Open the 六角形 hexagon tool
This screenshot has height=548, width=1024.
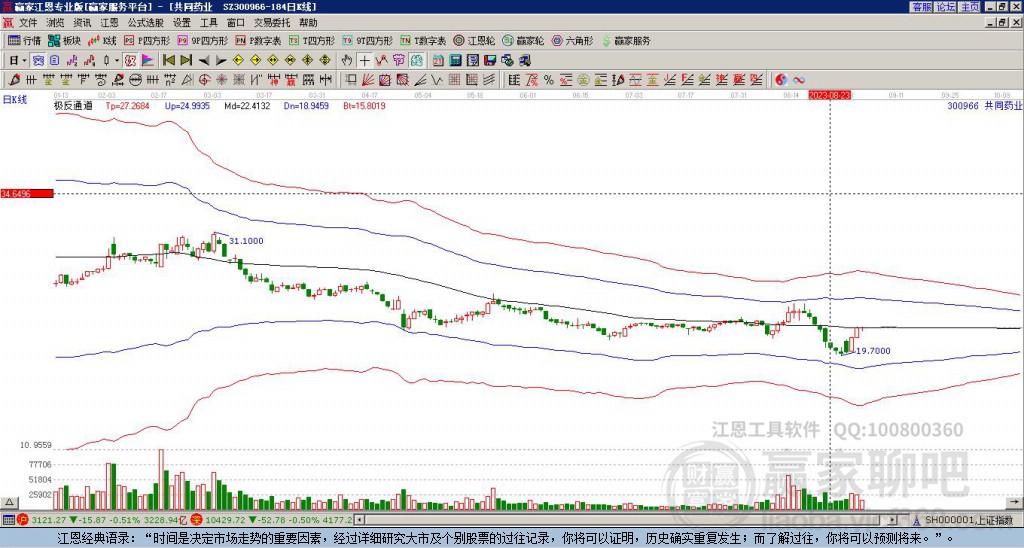(572, 40)
